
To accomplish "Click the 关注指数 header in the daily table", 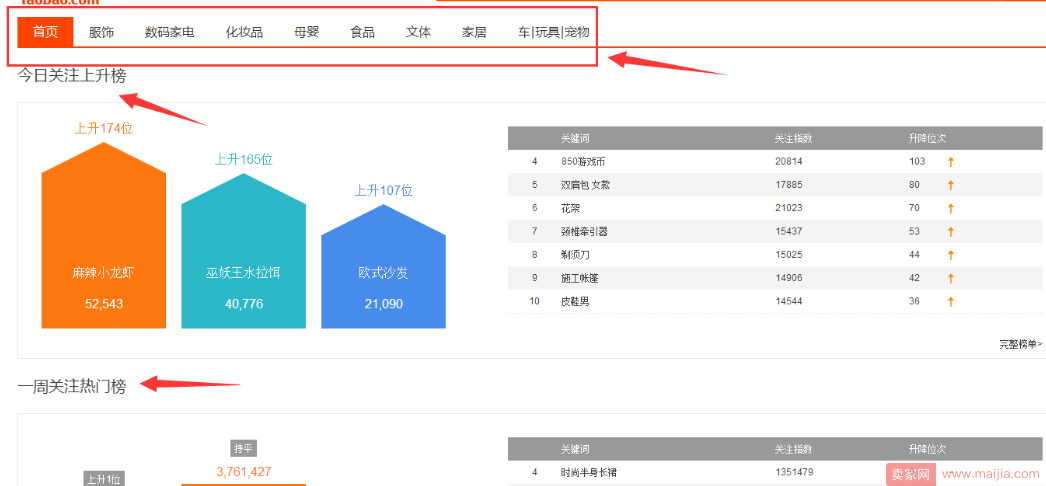I will coord(793,139).
